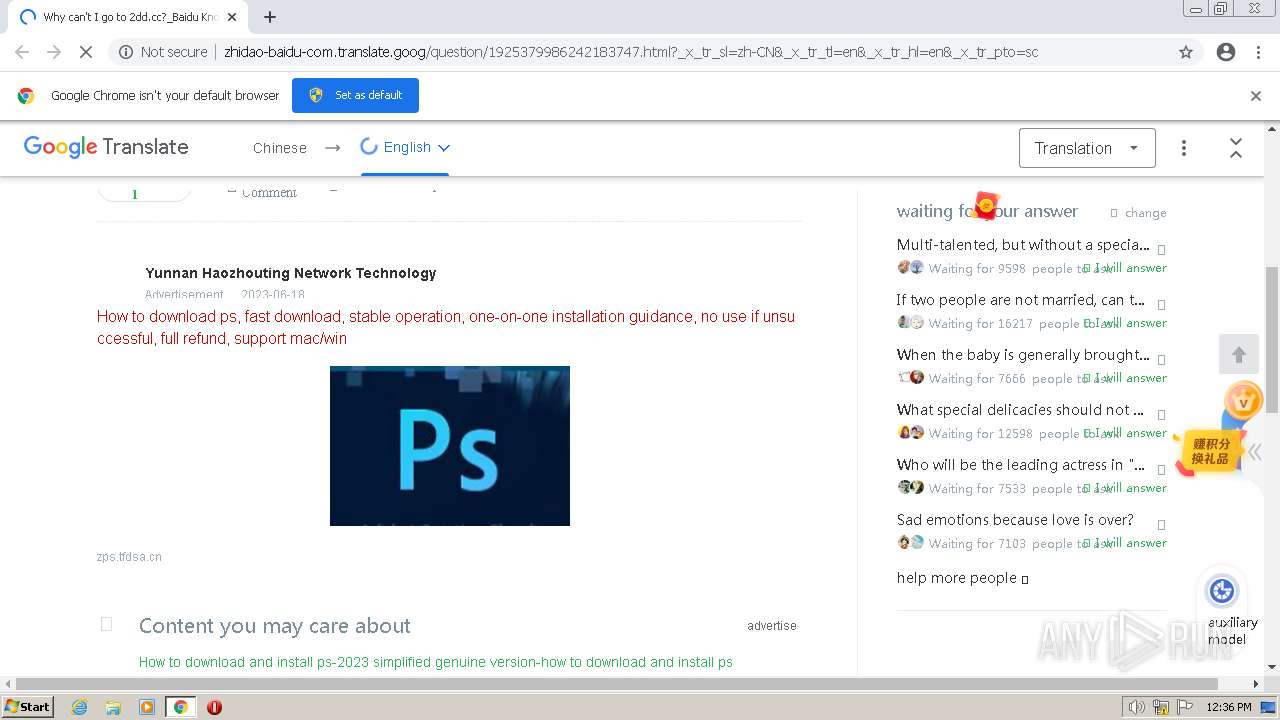Open Windows Explorer folder from taskbar
Viewport: 1280px width, 720px height.
coord(113,707)
